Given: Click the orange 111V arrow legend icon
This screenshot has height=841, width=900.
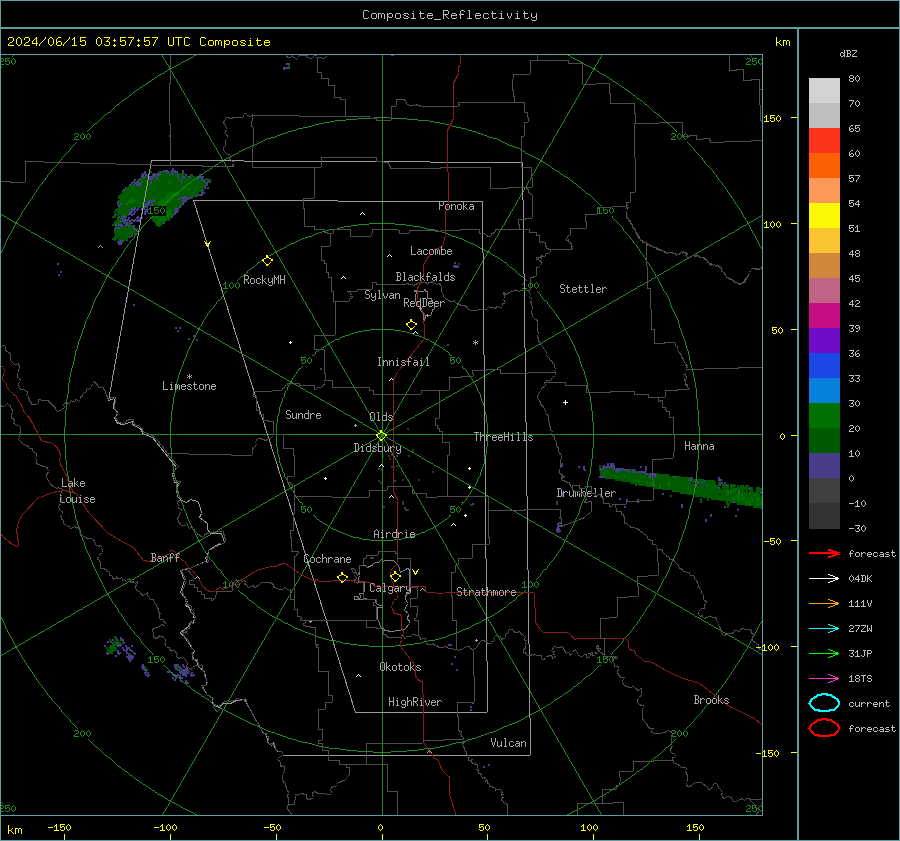Looking at the screenshot, I should click(x=824, y=603).
